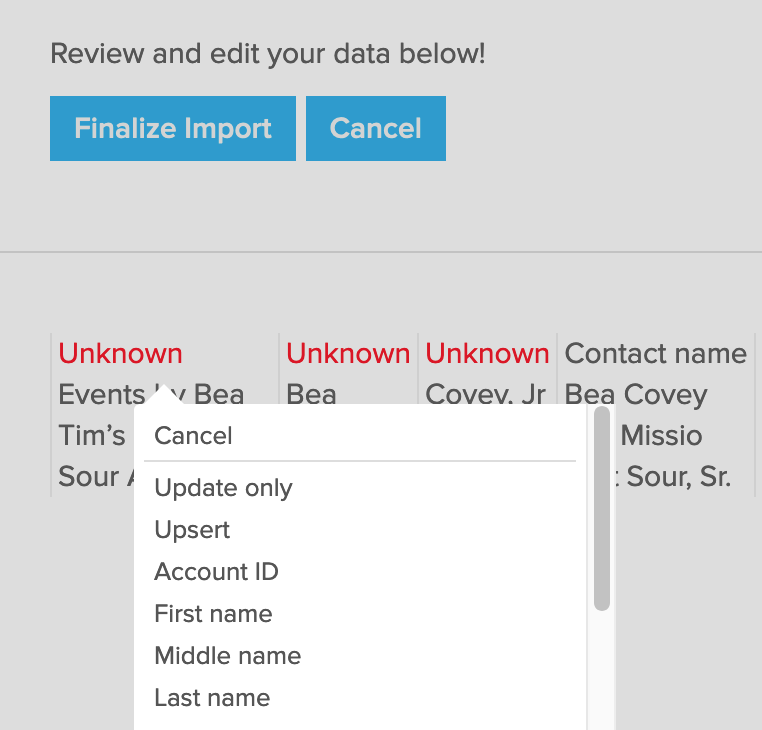Open the Contact name column header

pos(655,354)
